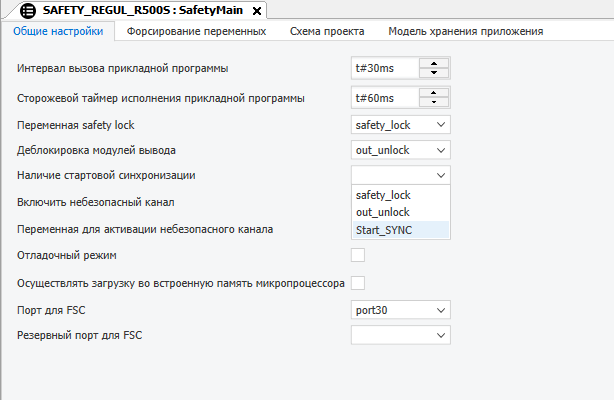Image resolution: width=614 pixels, height=400 pixels.
Task: Expand the out_unlock module dropdown
Action: click(x=441, y=150)
